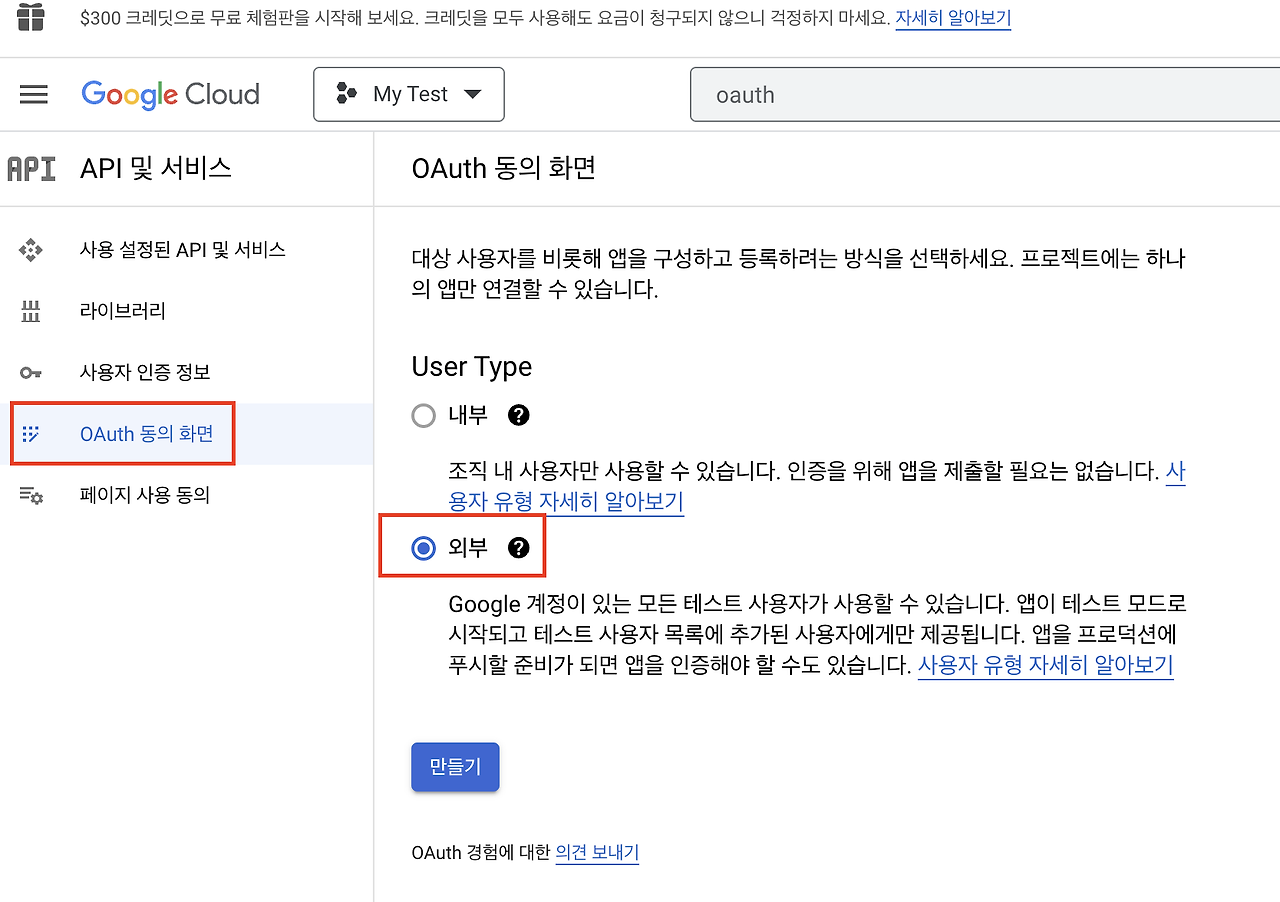
Task: Open the OAuth 동의 화면 sidebar item
Action: pos(186,434)
